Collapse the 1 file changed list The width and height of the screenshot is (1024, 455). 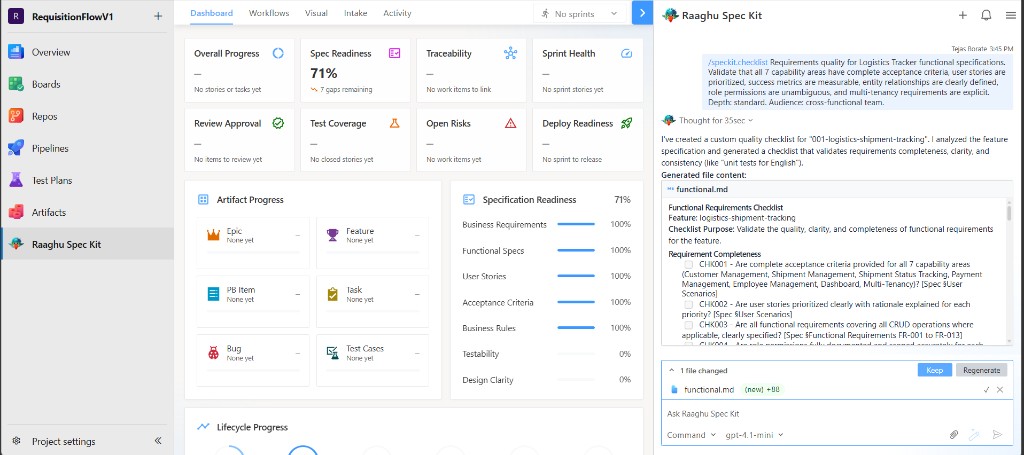[x=671, y=370]
